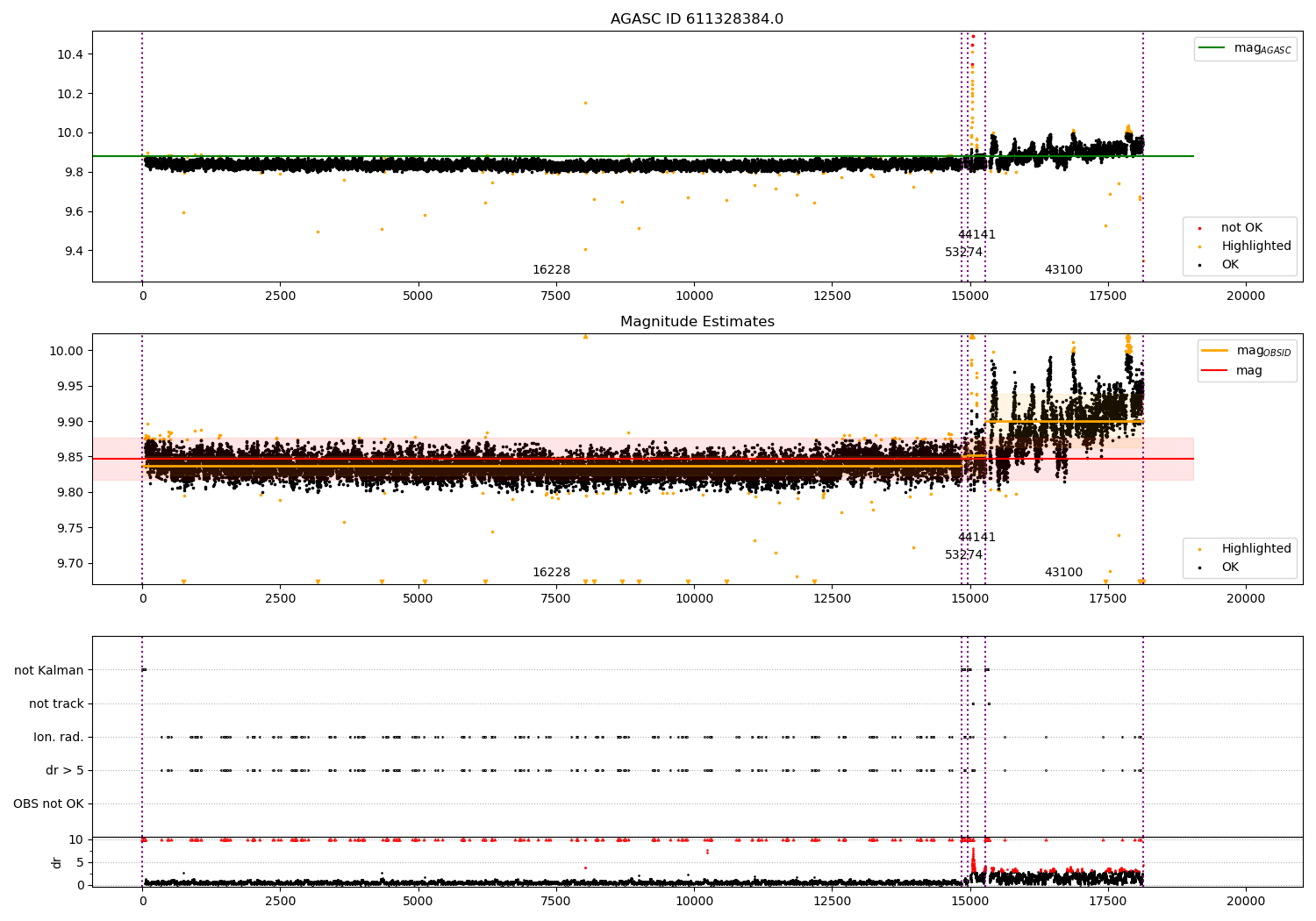
Task: Click obsid label 44141 in the top plot
Action: pos(976,235)
